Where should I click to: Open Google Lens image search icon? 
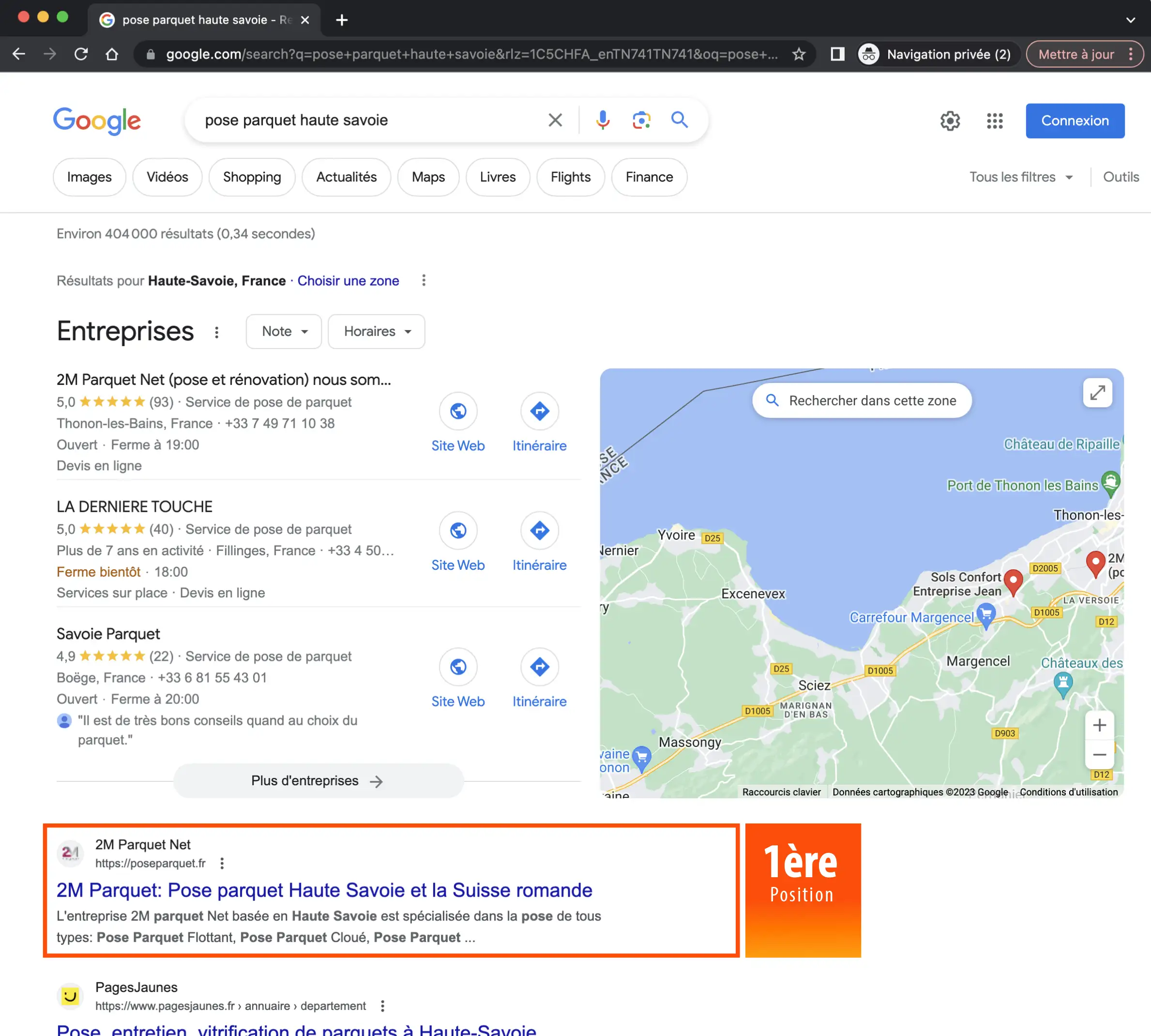pyautogui.click(x=641, y=120)
